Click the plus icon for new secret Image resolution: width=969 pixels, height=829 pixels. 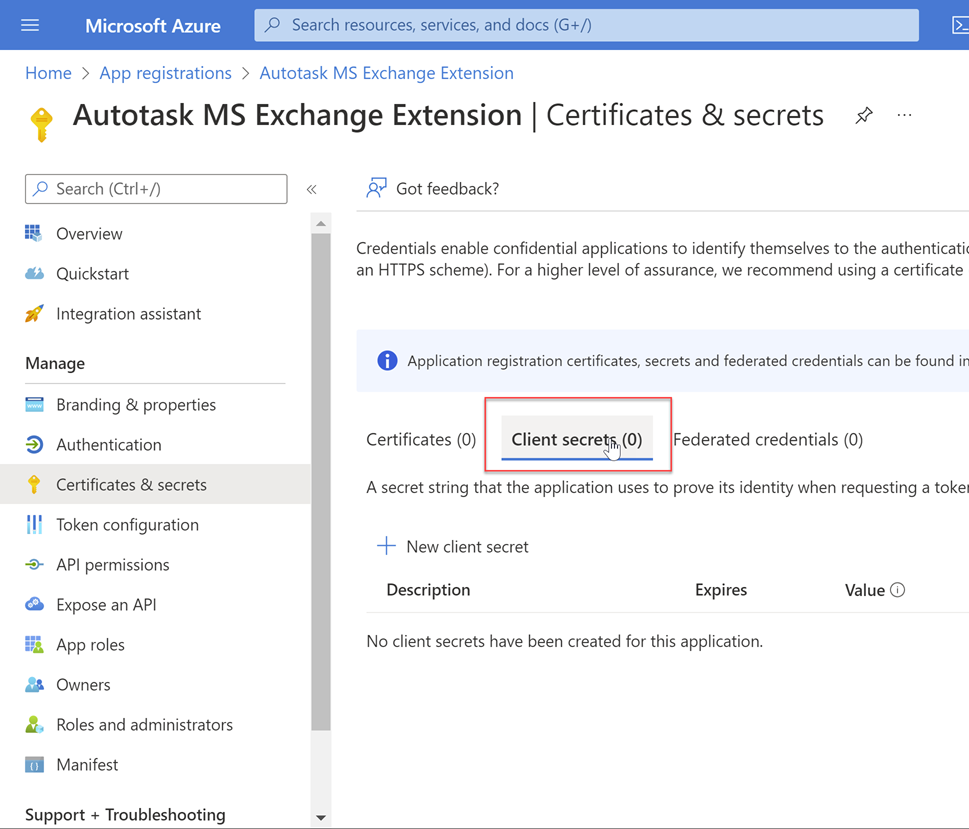coord(386,546)
